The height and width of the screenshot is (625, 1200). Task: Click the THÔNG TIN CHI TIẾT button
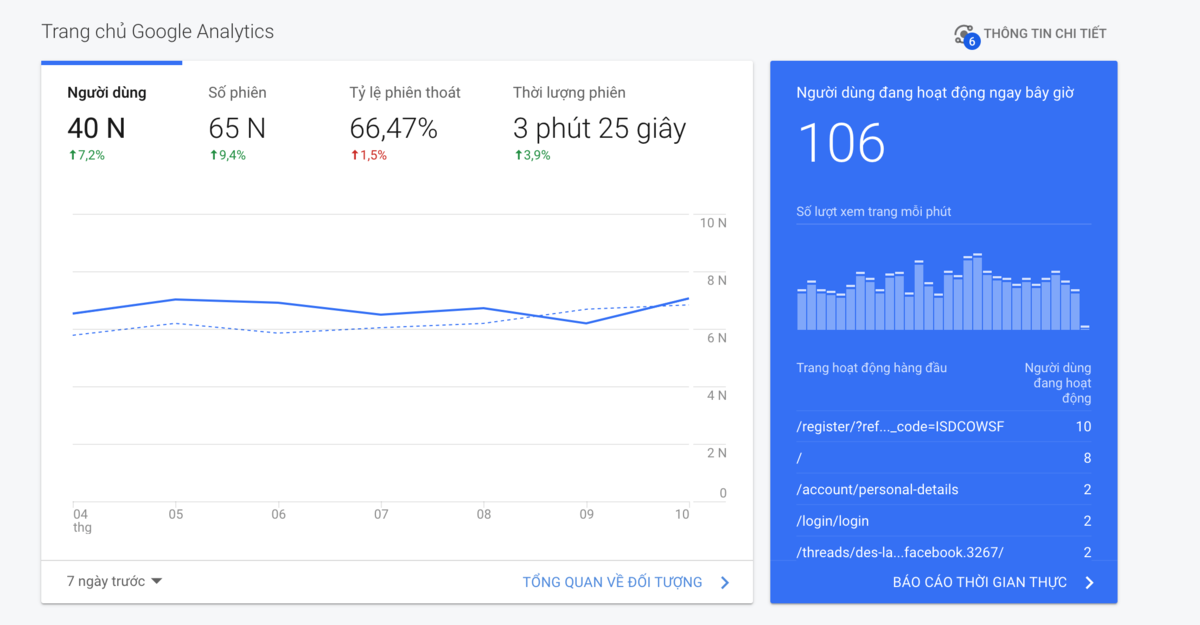point(1045,33)
